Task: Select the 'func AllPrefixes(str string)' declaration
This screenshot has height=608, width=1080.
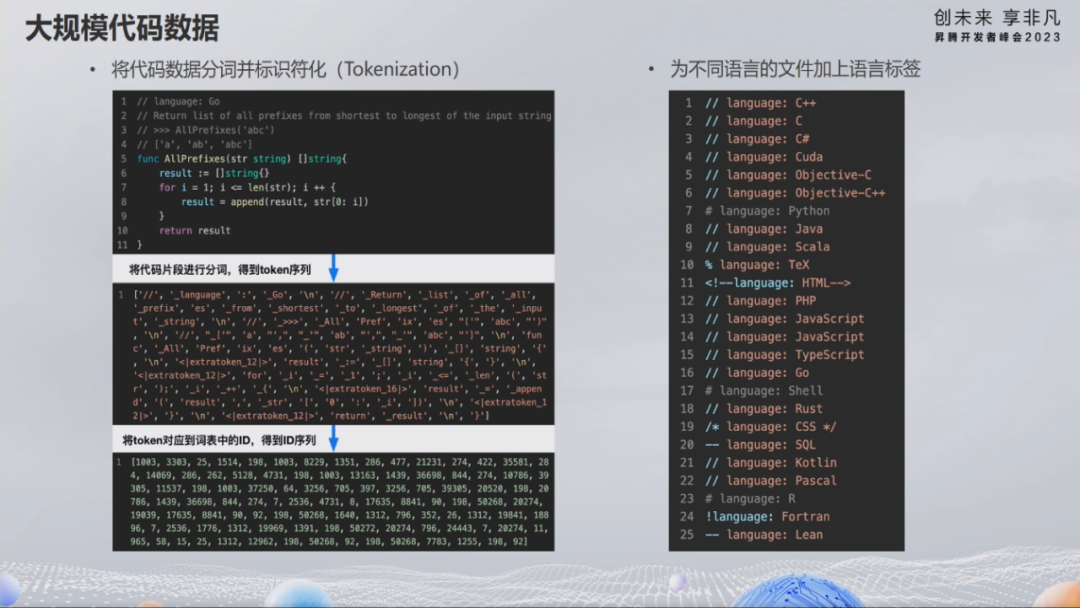Action: (242, 159)
